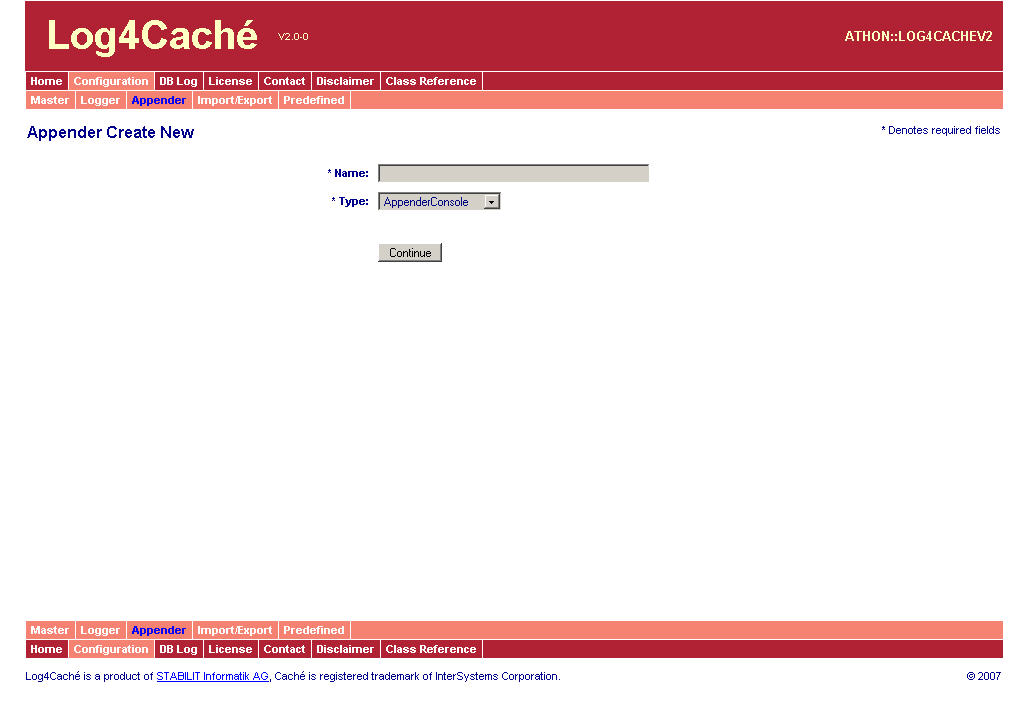The image size is (1029, 712).
Task: Follow the STABILIT Informatik AG link
Action: 213,676
